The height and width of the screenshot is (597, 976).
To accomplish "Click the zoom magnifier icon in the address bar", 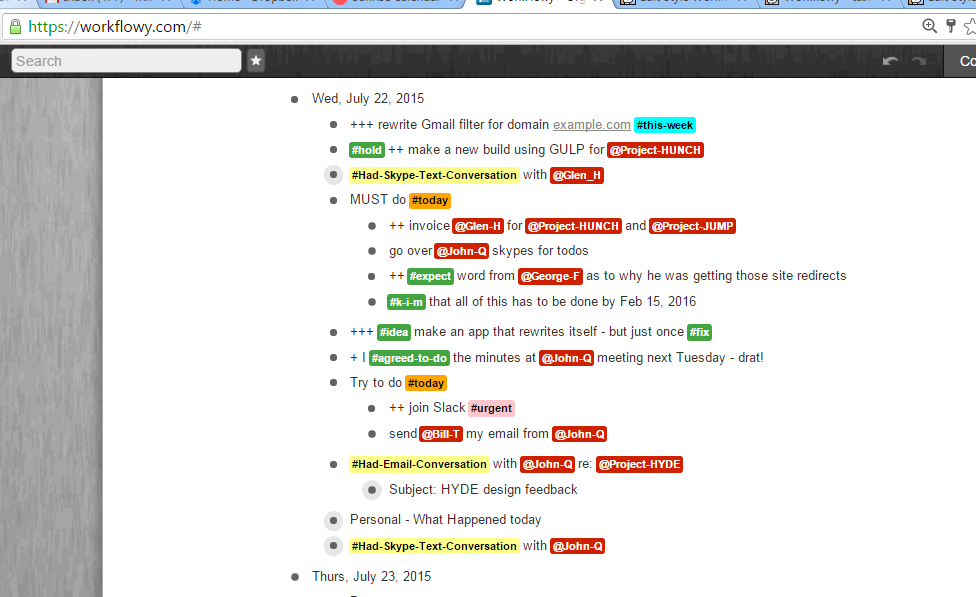I will tap(929, 26).
